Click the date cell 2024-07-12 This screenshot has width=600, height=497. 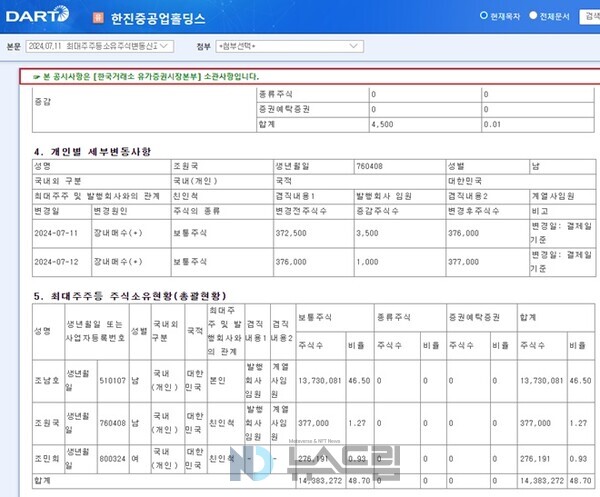pyautogui.click(x=56, y=262)
